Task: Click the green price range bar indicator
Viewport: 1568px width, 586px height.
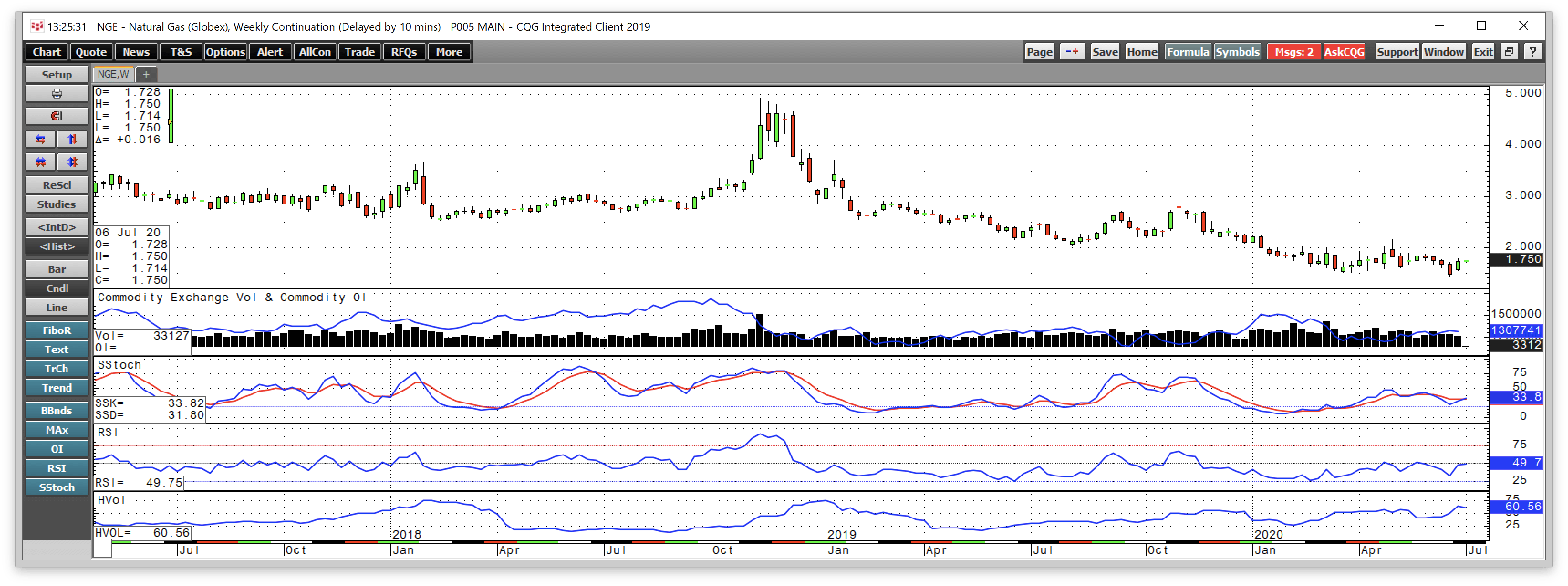Action: pos(171,116)
